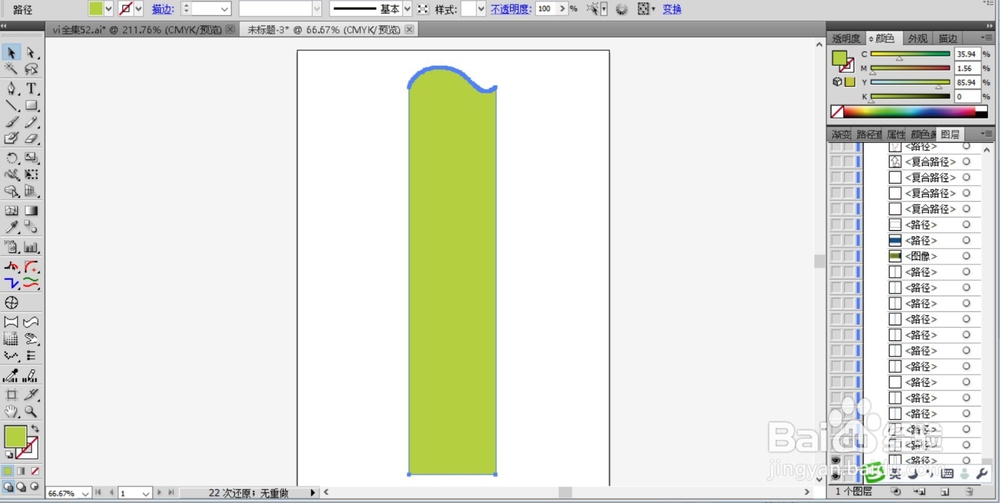Select the Line Segment tool
The height and width of the screenshot is (503, 1000).
[x=11, y=105]
